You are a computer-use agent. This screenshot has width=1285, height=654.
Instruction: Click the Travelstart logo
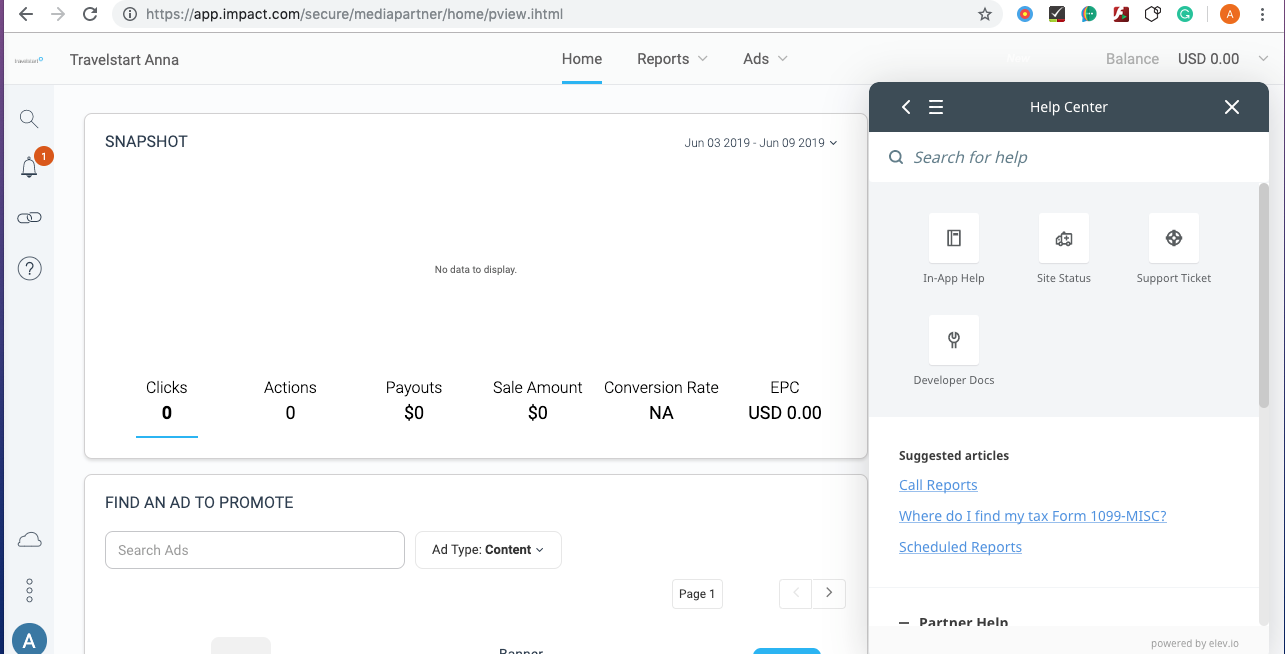[29, 60]
